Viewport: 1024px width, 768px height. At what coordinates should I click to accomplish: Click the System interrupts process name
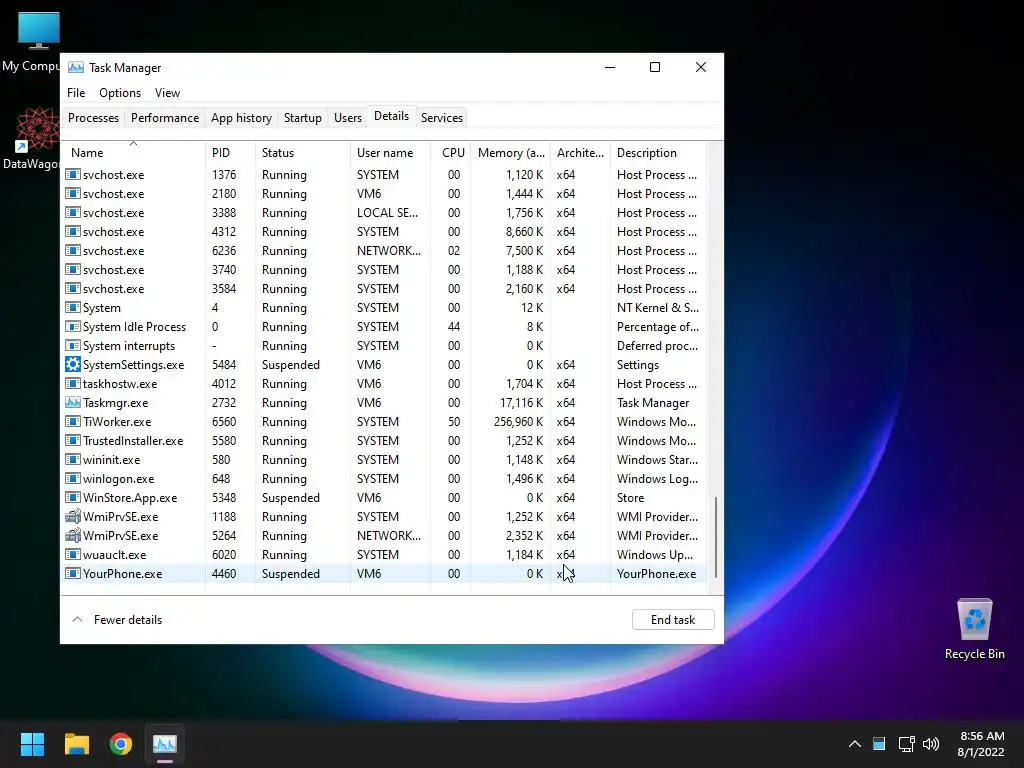click(129, 345)
